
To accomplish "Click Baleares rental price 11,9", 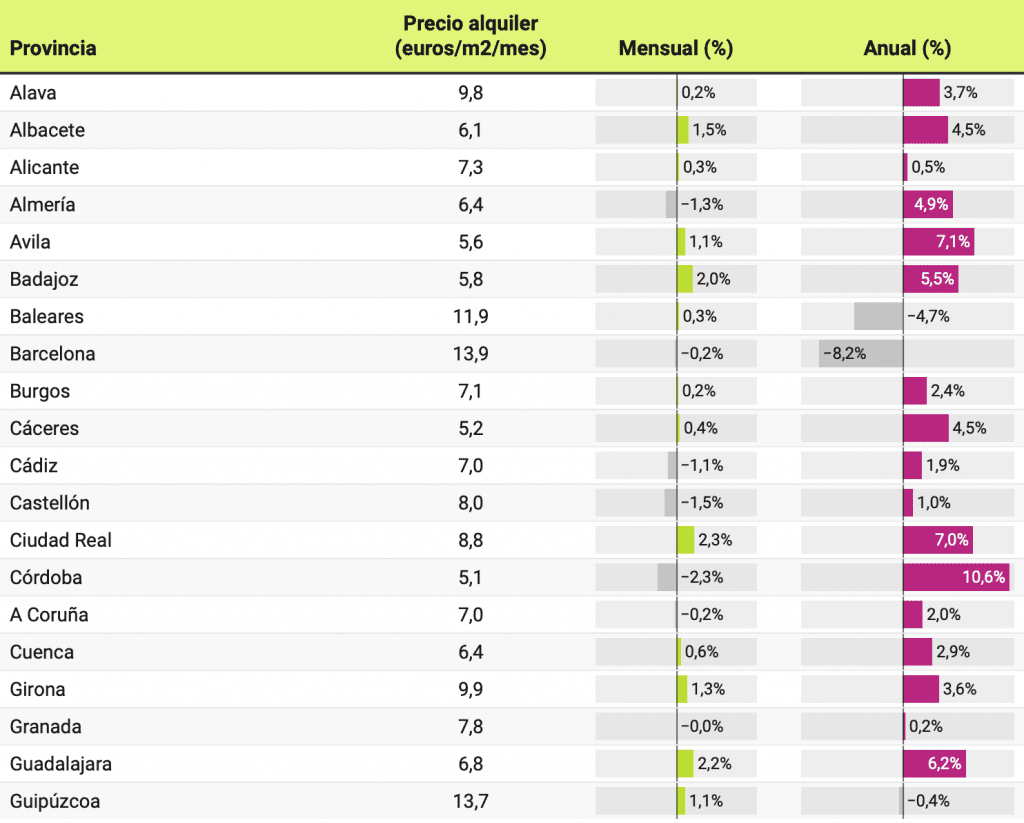I will point(470,317).
